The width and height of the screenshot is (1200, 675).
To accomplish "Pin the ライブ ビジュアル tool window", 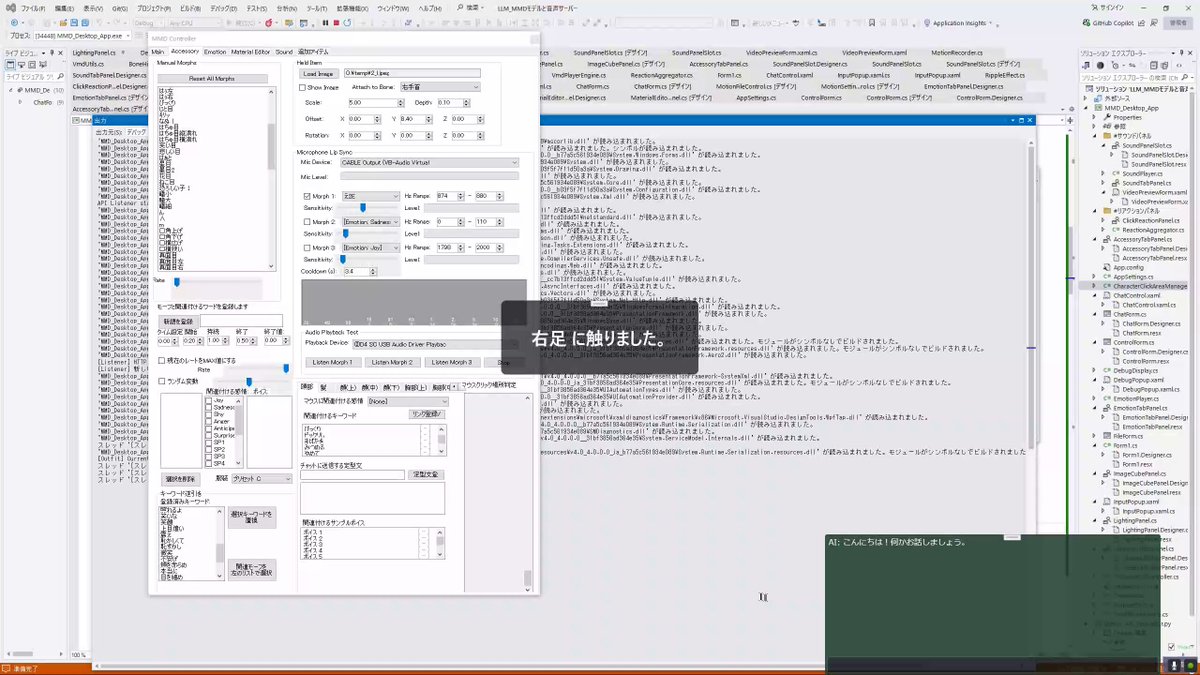I will (x=51, y=52).
